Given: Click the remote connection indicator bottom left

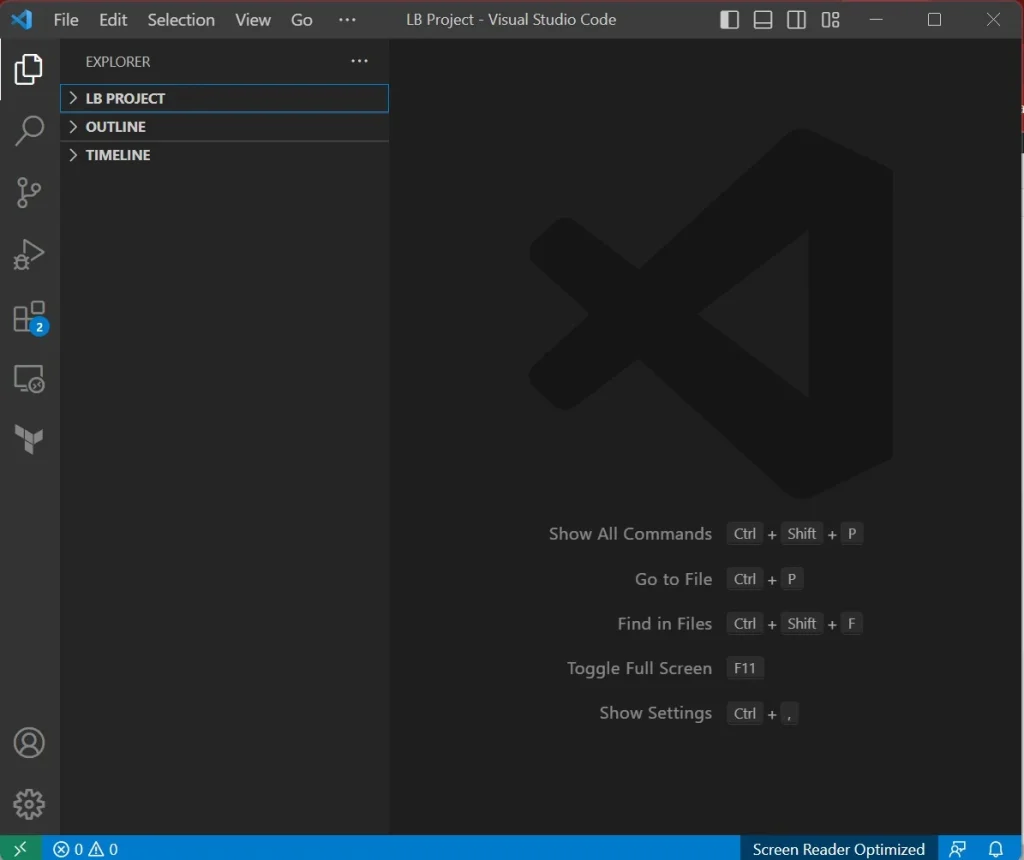Looking at the screenshot, I should click(x=19, y=848).
